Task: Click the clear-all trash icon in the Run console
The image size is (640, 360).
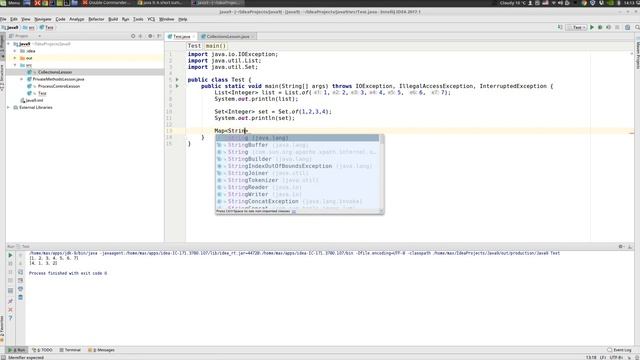Action: pyautogui.click(x=20, y=297)
